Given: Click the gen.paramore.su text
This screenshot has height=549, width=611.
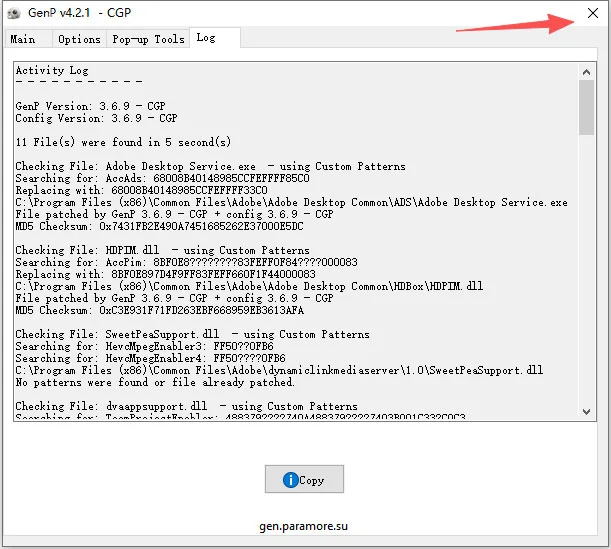Looking at the screenshot, I should click(304, 526).
